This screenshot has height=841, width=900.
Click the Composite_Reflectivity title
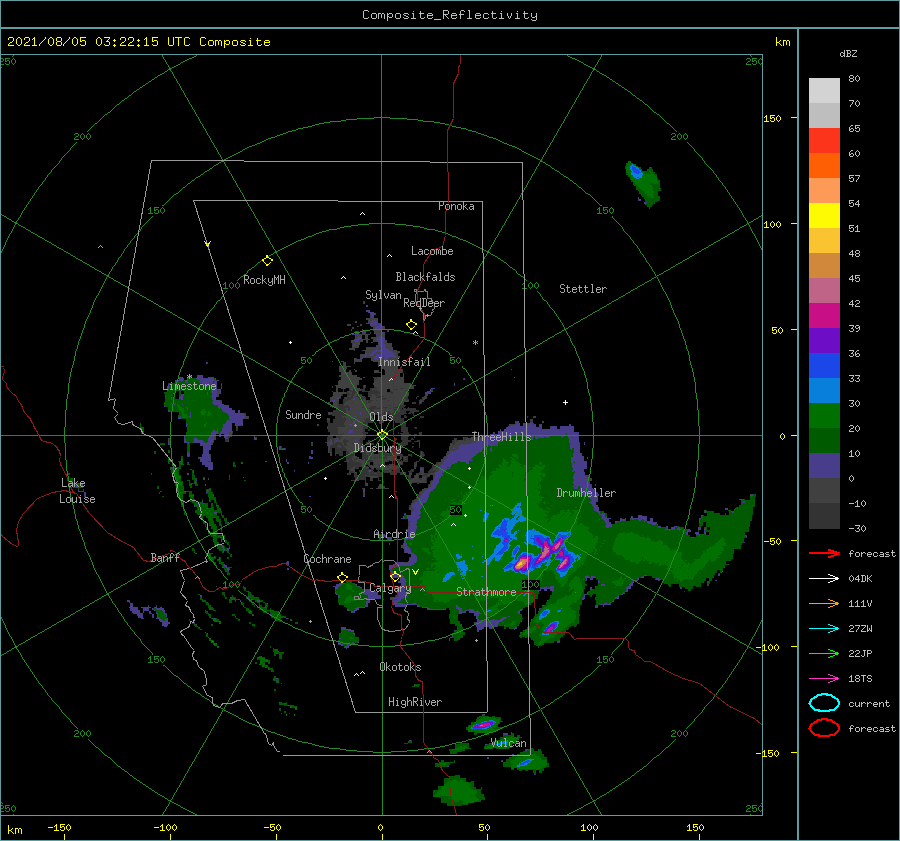click(x=450, y=15)
